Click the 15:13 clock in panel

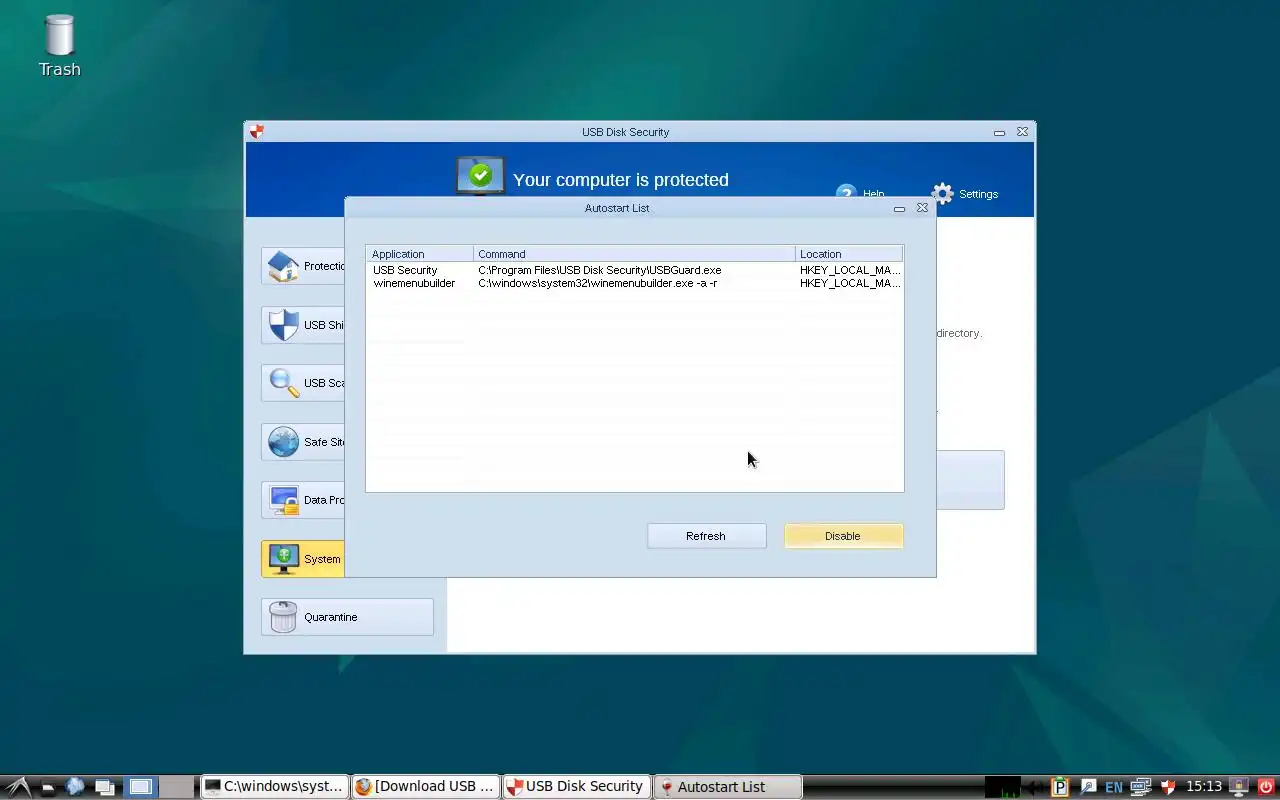tap(1204, 787)
